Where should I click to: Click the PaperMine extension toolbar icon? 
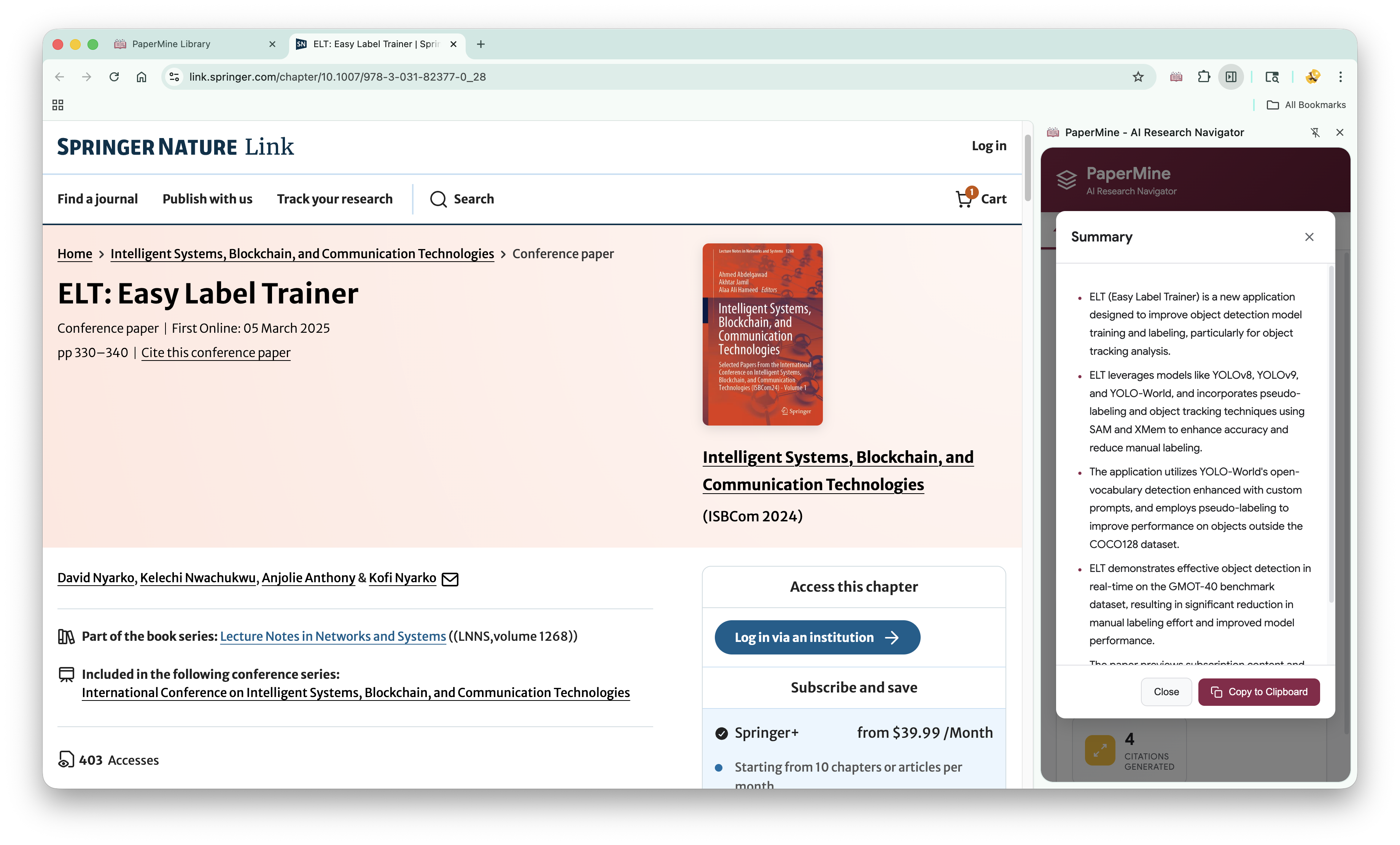coord(1176,77)
